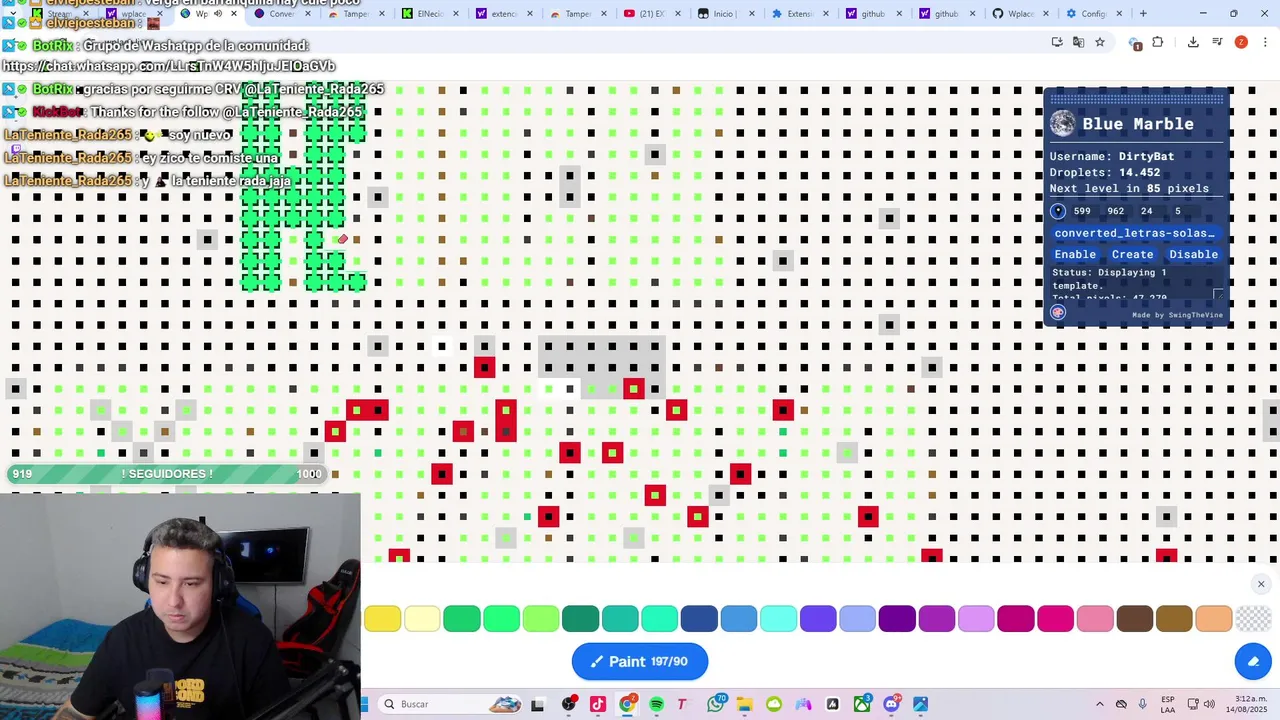Open Discord from the taskbar
The width and height of the screenshot is (1280, 720).
coord(891,704)
